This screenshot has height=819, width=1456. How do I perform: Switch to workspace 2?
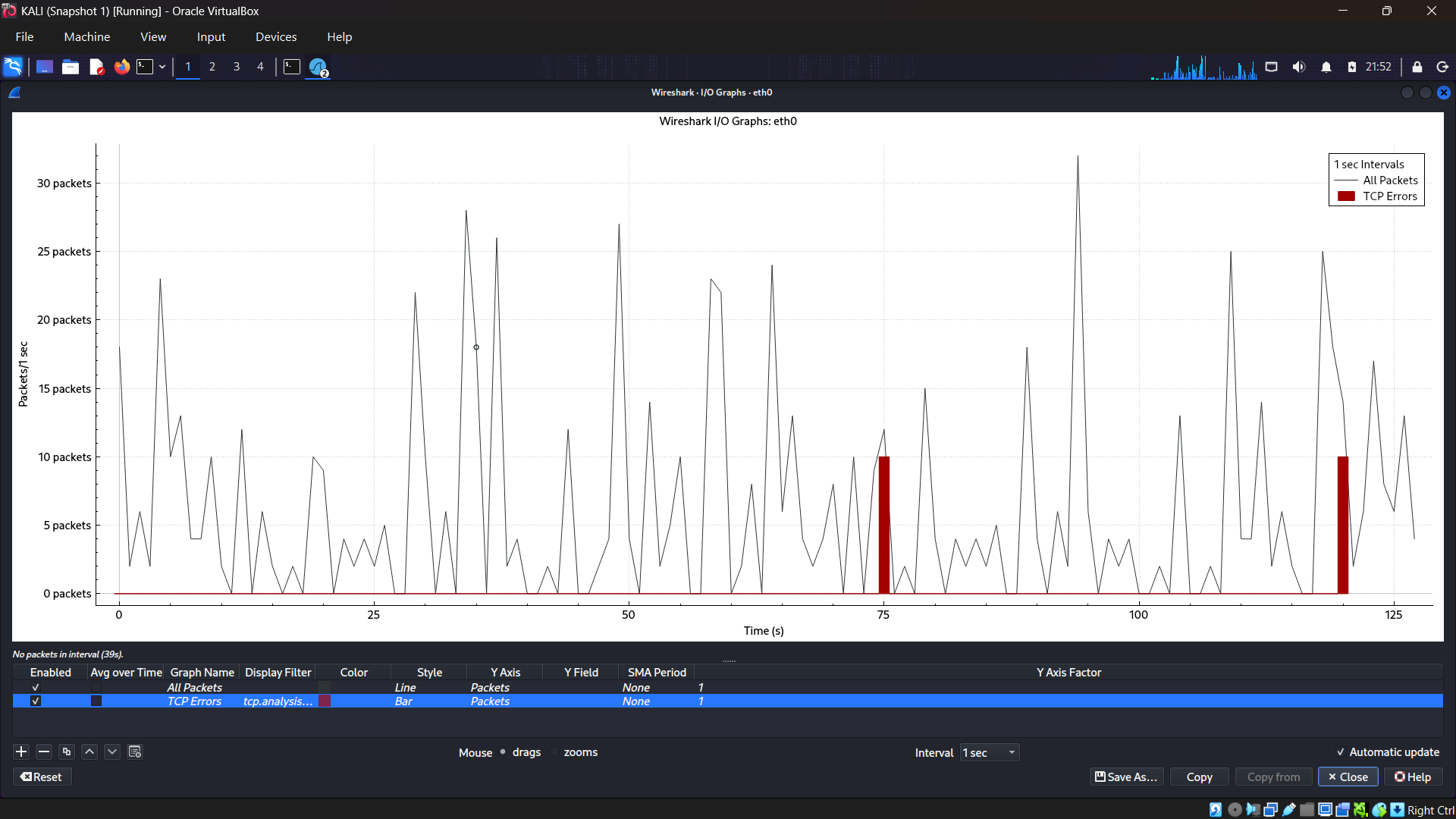tap(212, 67)
